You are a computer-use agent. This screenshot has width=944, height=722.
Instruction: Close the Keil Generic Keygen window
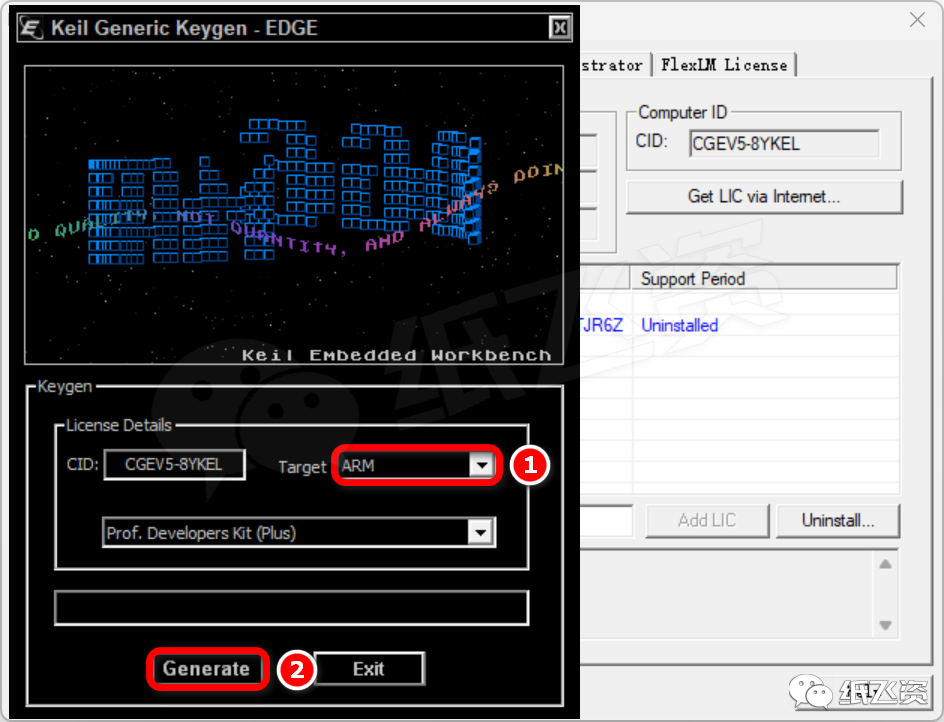(560, 28)
